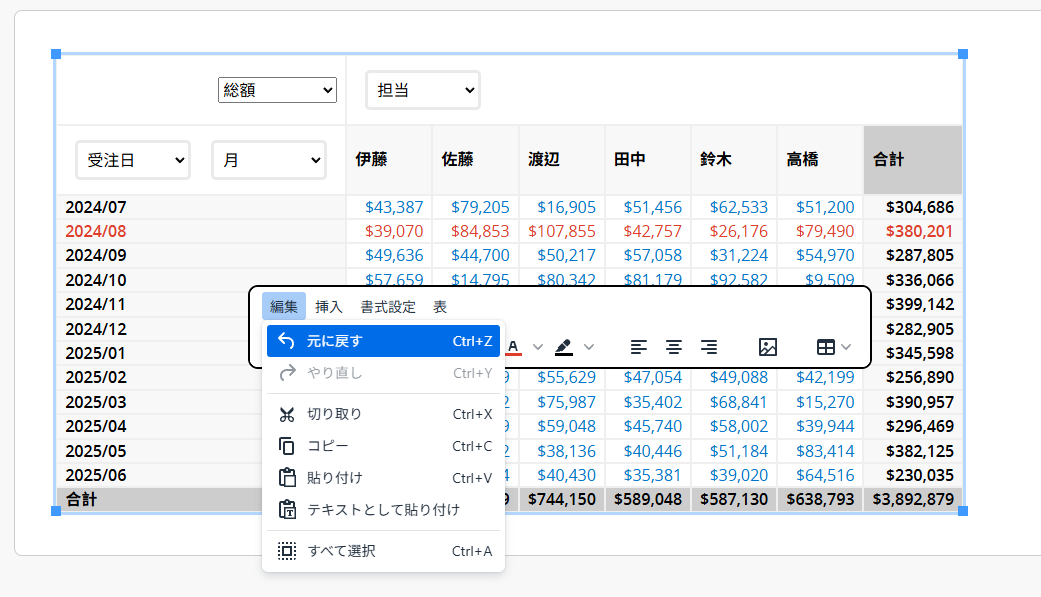Click the insert image icon
This screenshot has height=597, width=1041.
click(768, 347)
